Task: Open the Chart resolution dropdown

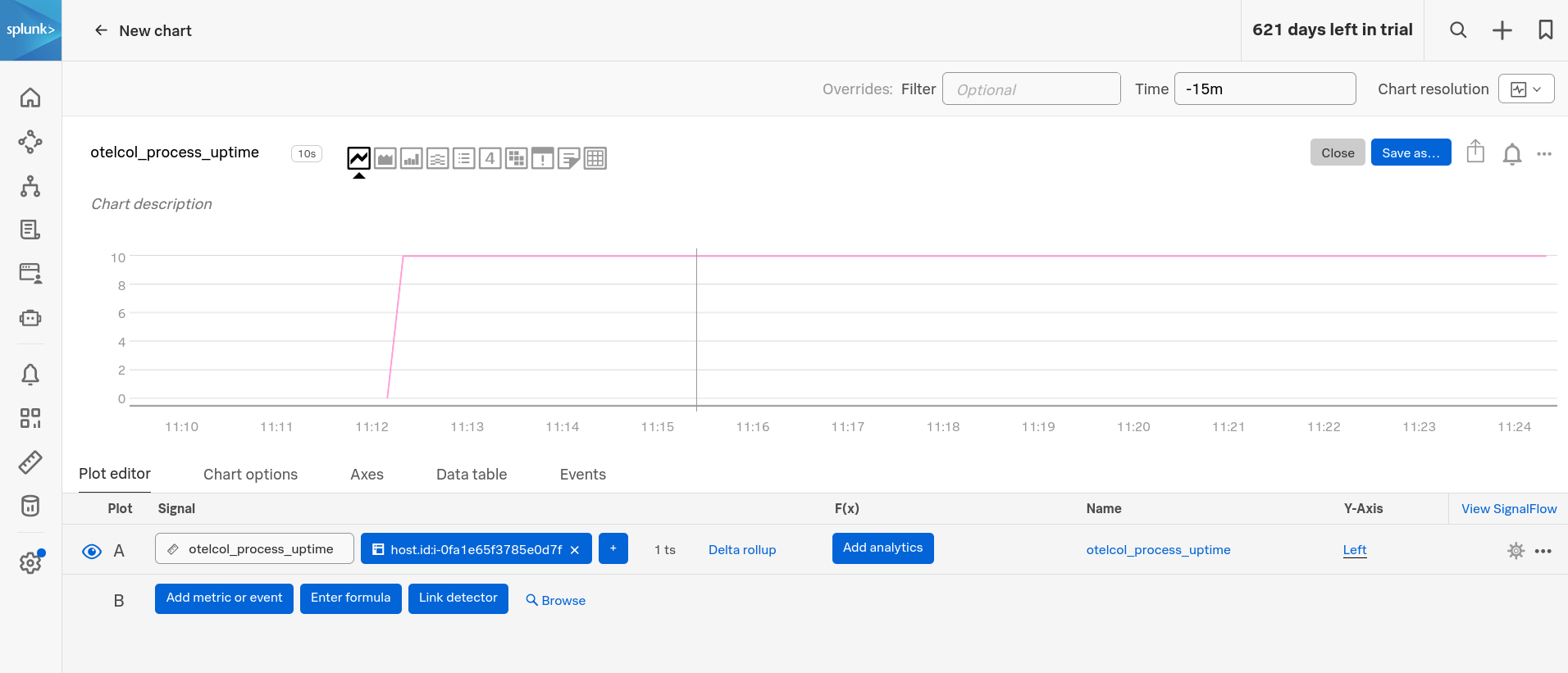Action: point(1526,89)
